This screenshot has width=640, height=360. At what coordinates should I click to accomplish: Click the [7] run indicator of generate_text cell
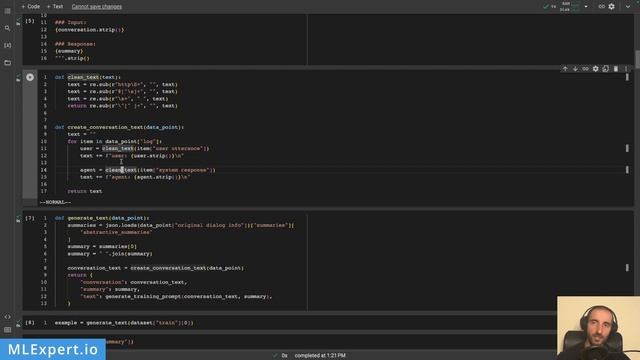[x=30, y=218]
